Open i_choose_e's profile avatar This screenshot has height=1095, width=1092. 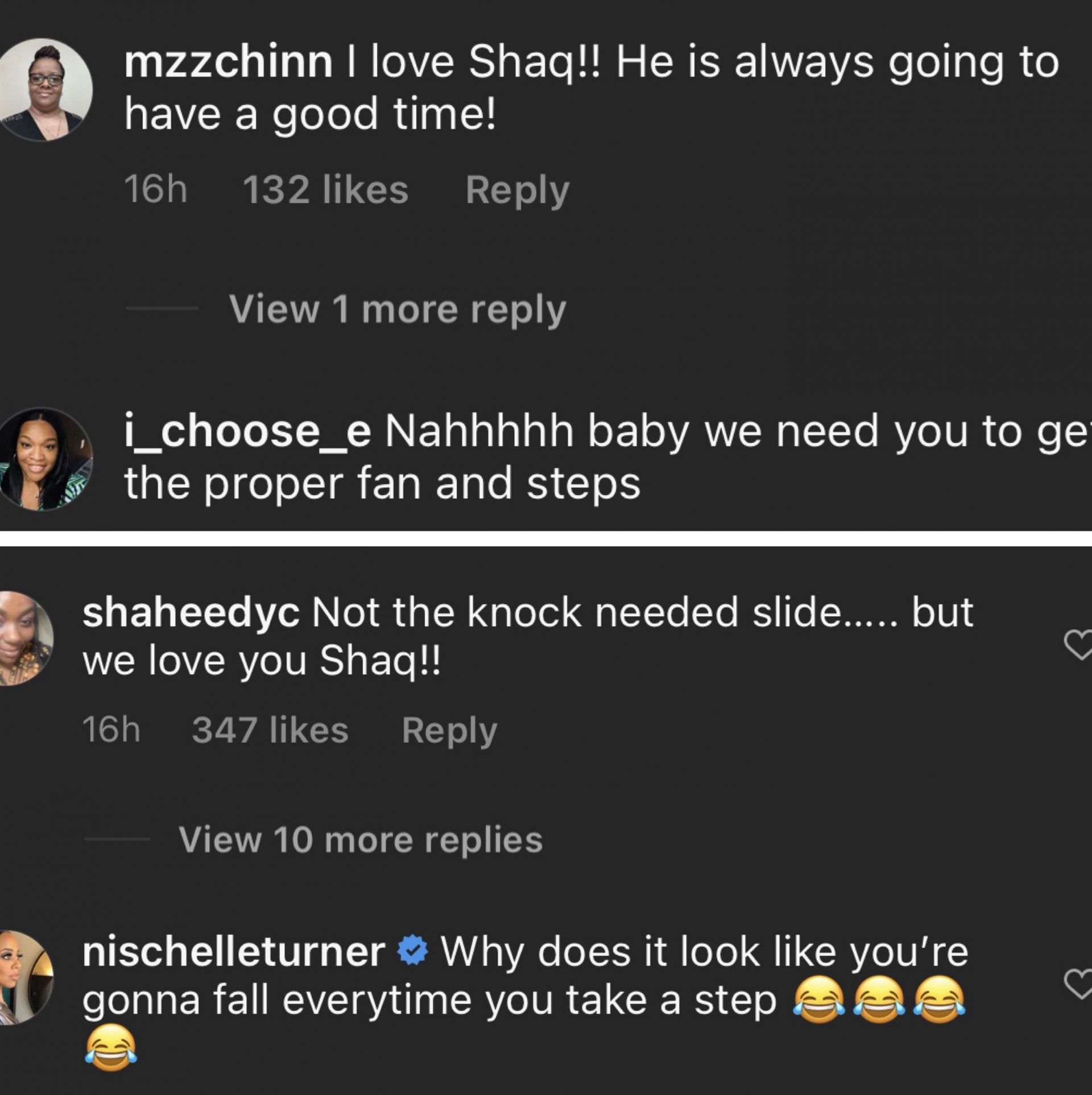click(44, 458)
